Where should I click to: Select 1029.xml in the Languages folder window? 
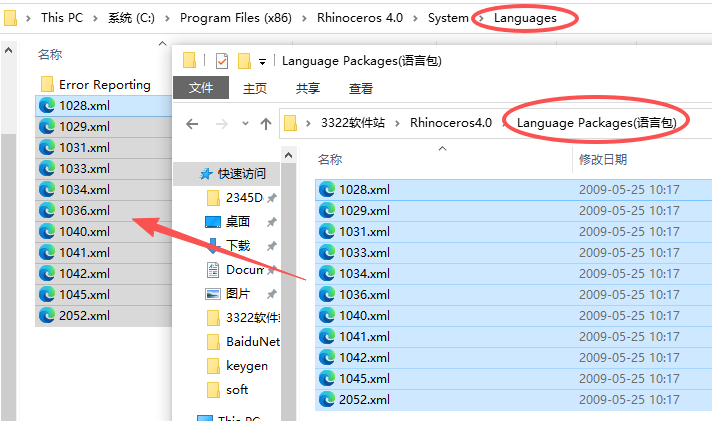(104, 126)
